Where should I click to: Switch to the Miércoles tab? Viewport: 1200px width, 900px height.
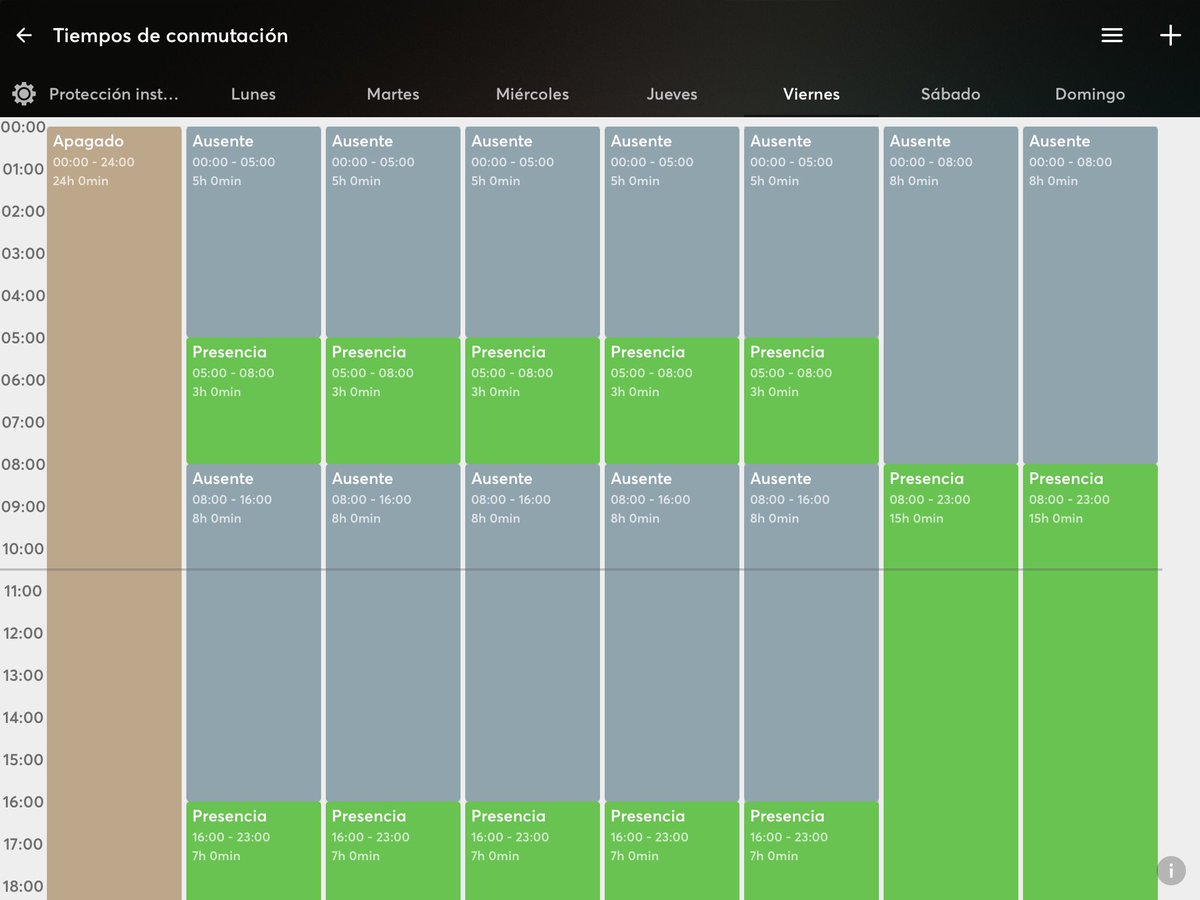coord(532,94)
